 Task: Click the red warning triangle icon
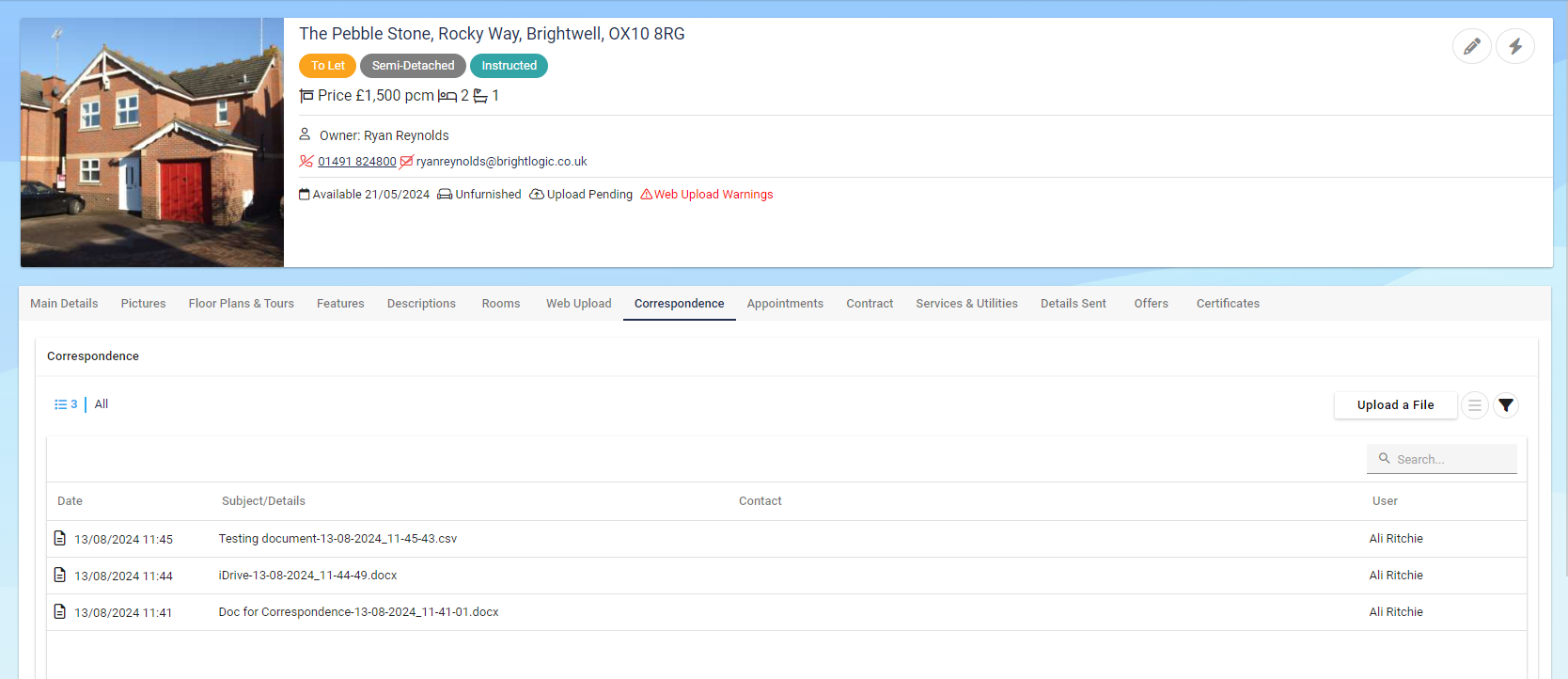point(647,195)
